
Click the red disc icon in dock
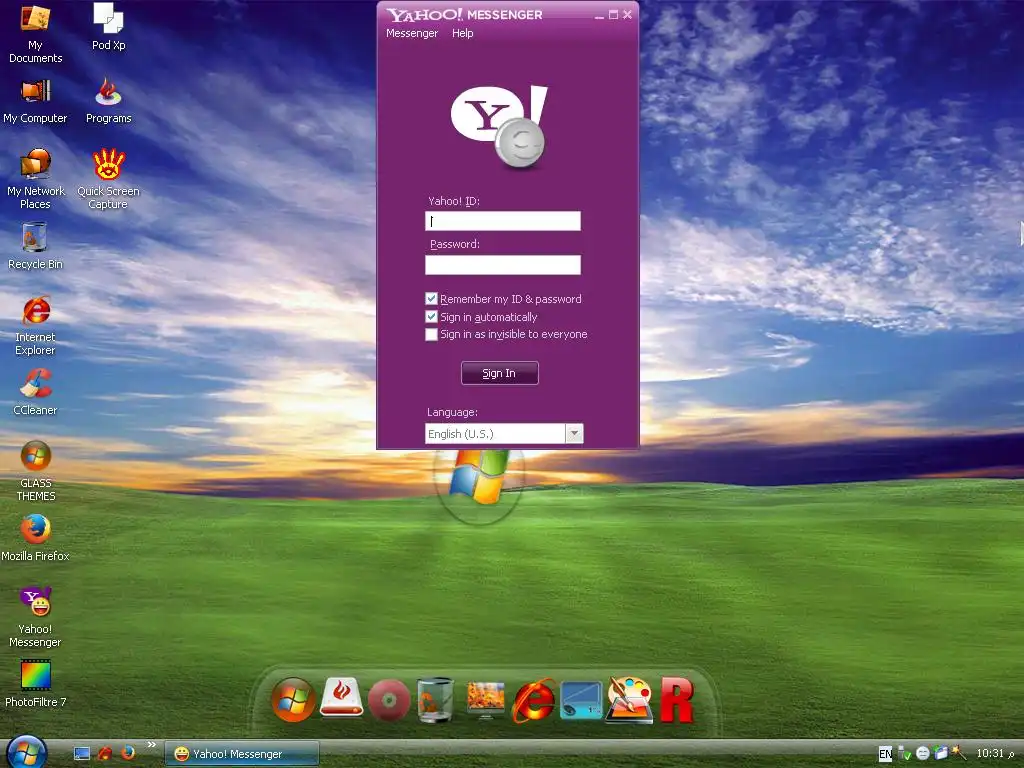click(x=389, y=700)
